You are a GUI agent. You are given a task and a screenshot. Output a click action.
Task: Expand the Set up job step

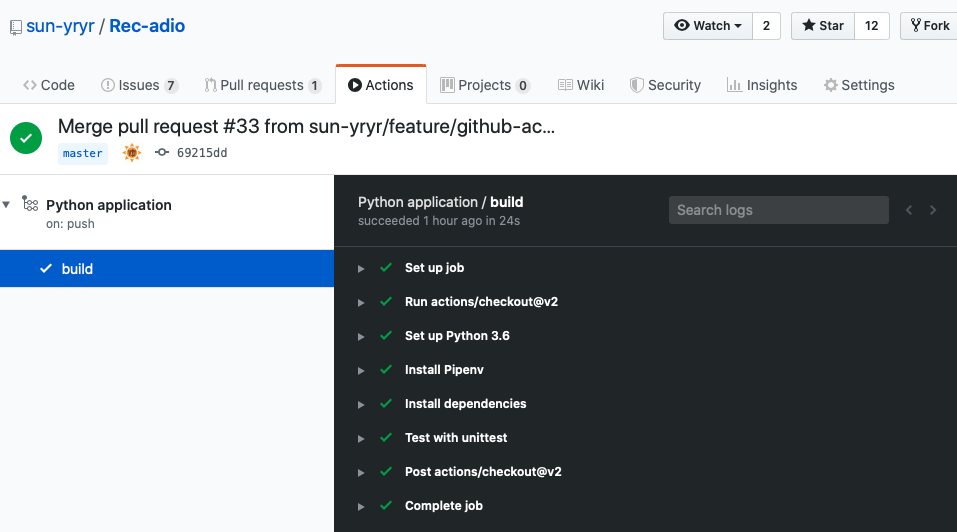click(362, 268)
